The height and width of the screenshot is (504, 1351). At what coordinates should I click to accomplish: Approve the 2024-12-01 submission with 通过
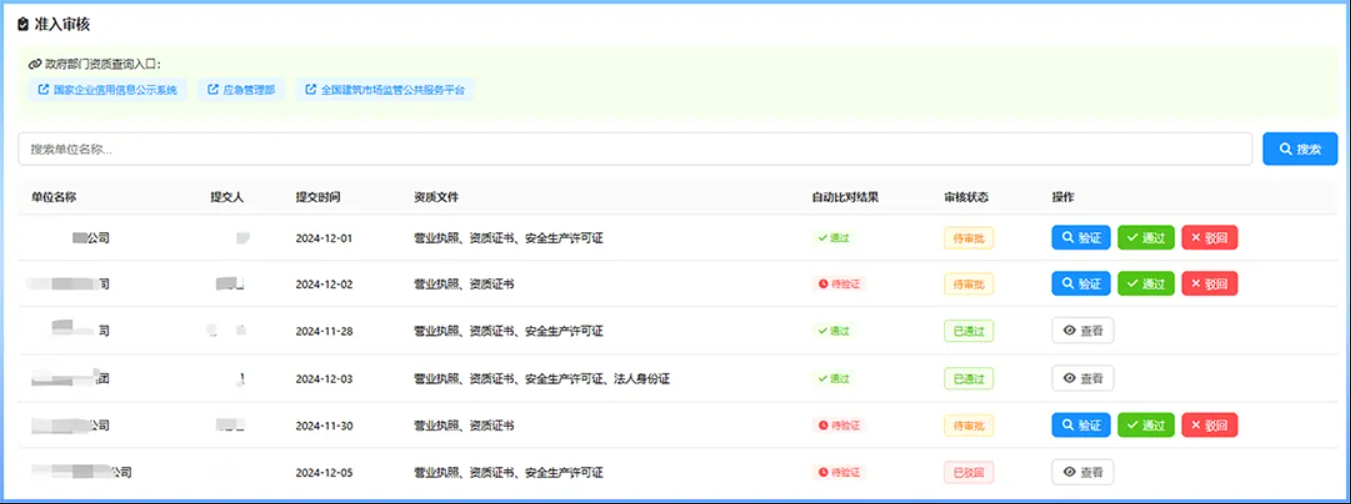[1145, 238]
